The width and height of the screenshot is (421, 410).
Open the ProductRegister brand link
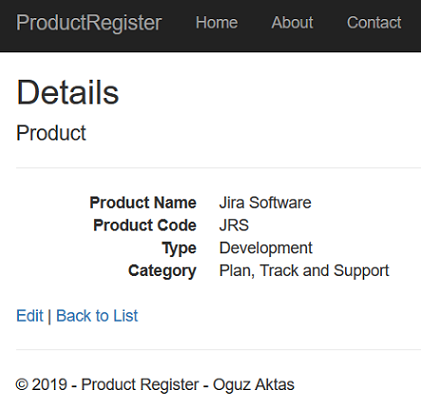[x=89, y=23]
